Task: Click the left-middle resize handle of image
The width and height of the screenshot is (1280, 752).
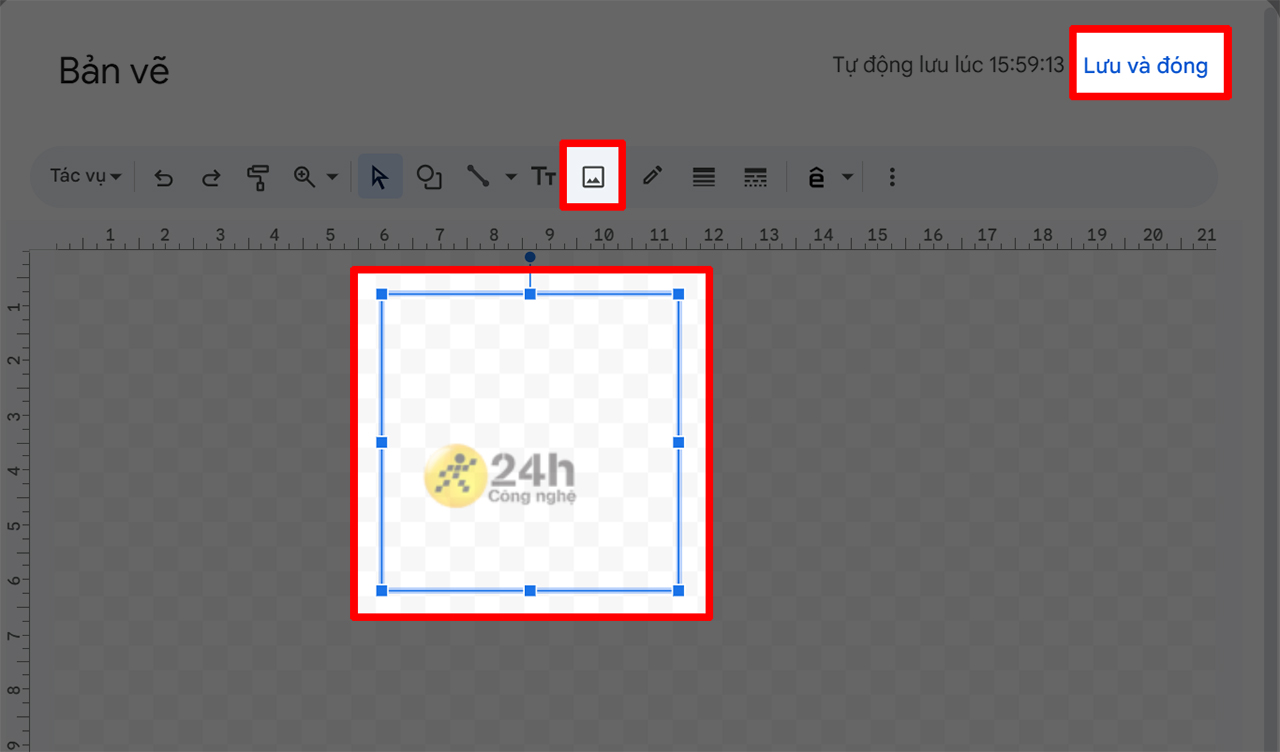Action: 381,442
